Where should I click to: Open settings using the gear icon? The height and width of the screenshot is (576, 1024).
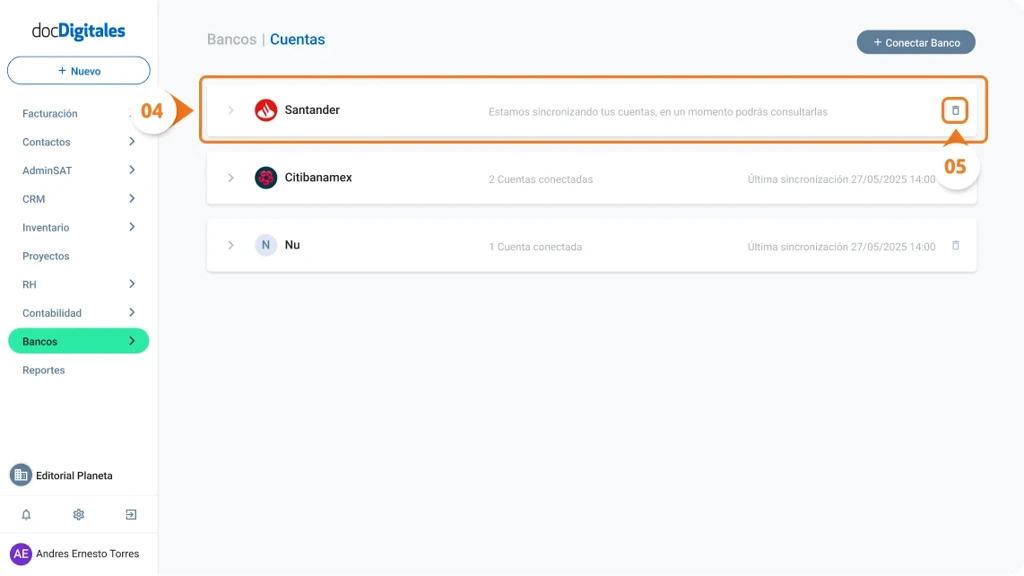(78, 514)
